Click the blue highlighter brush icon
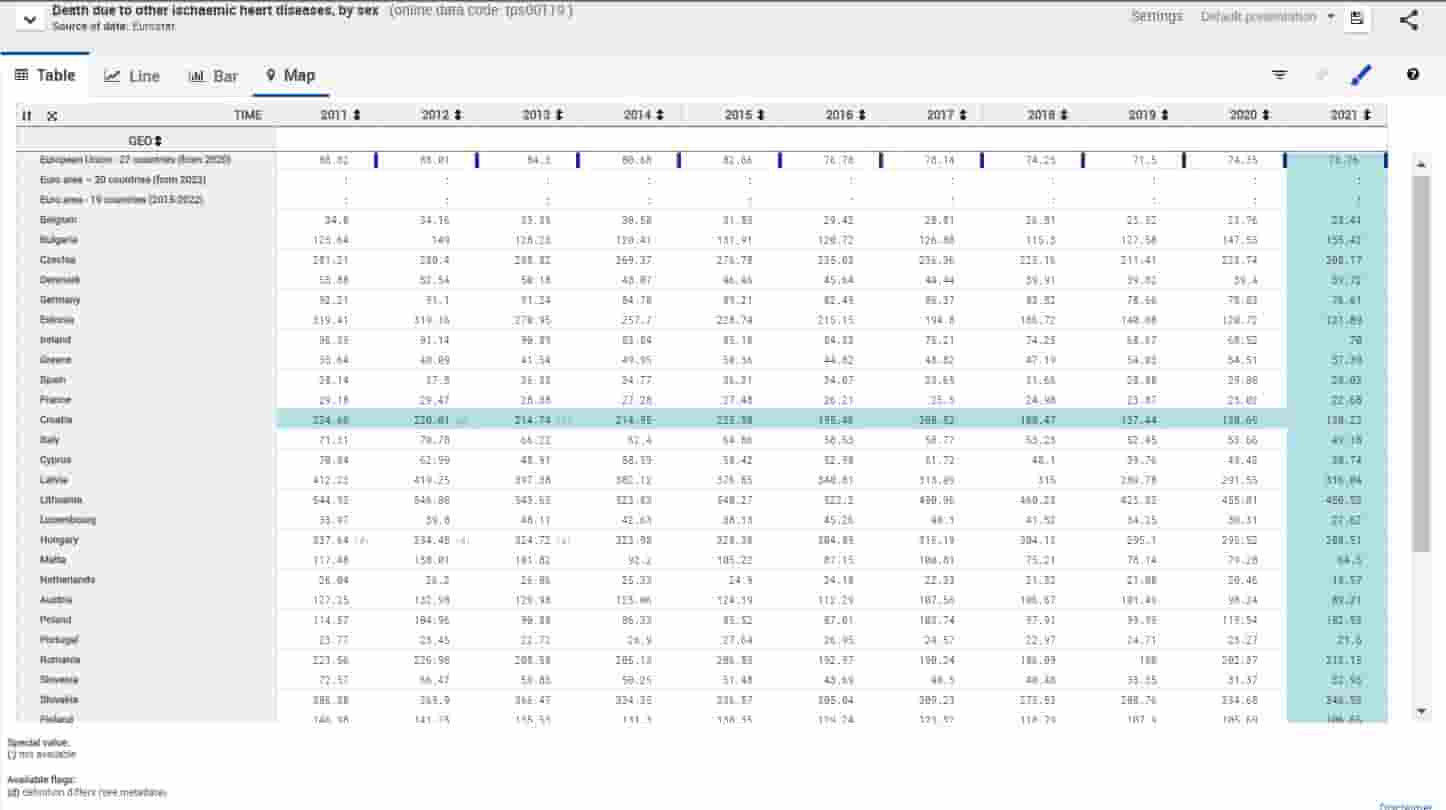The width and height of the screenshot is (1446, 810). (1361, 75)
